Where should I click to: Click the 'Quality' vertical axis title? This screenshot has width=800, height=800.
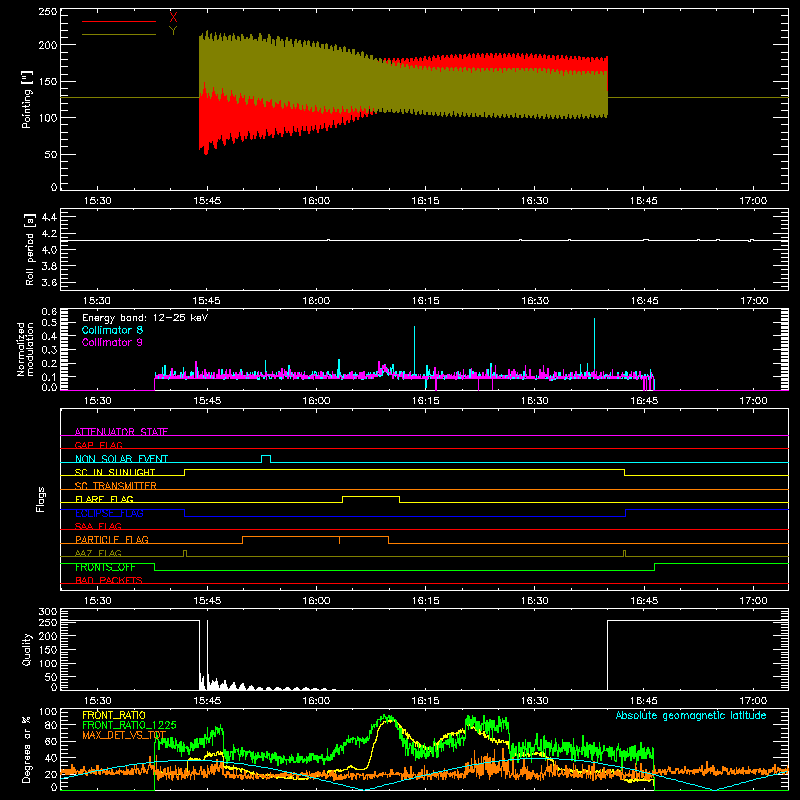pos(27,649)
